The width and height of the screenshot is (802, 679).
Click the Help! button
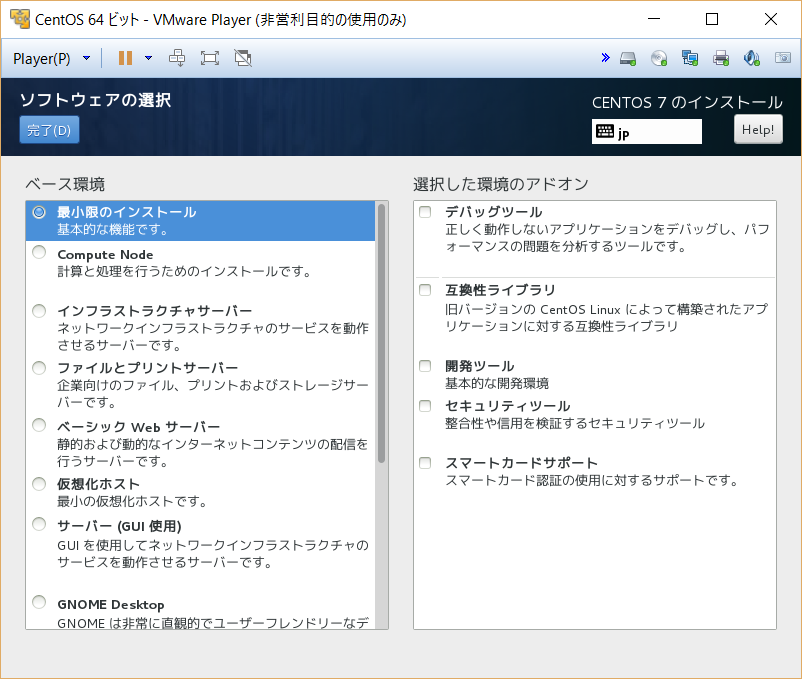(758, 128)
